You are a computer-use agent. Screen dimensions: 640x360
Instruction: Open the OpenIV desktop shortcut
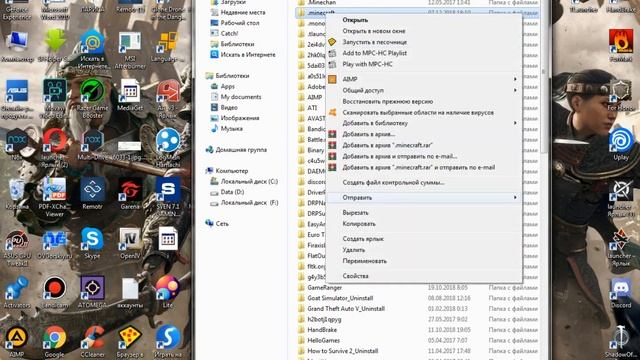click(130, 244)
